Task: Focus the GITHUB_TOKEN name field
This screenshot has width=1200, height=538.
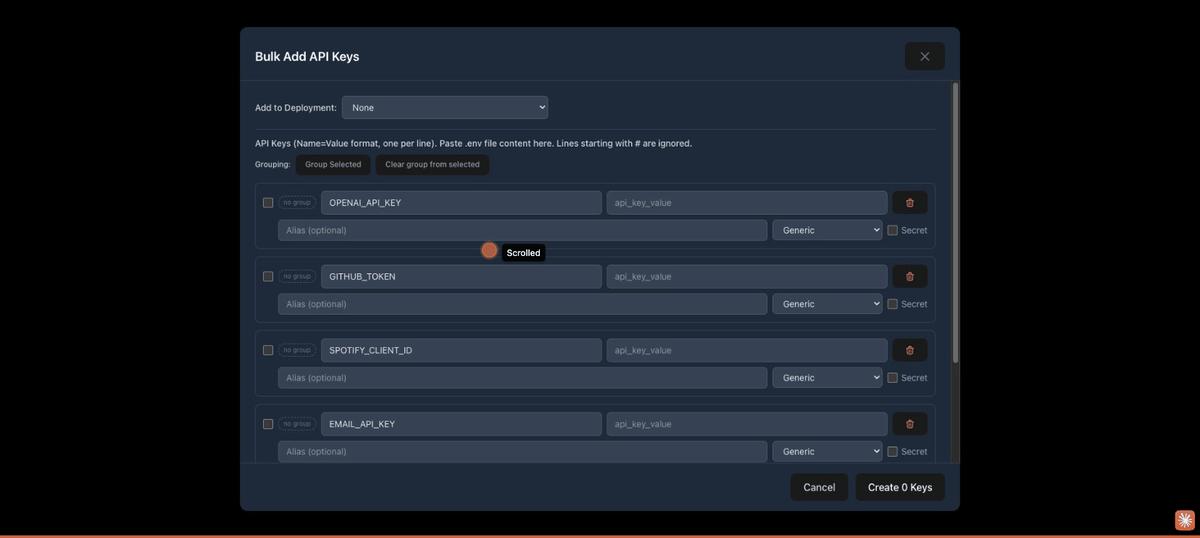Action: (461, 277)
